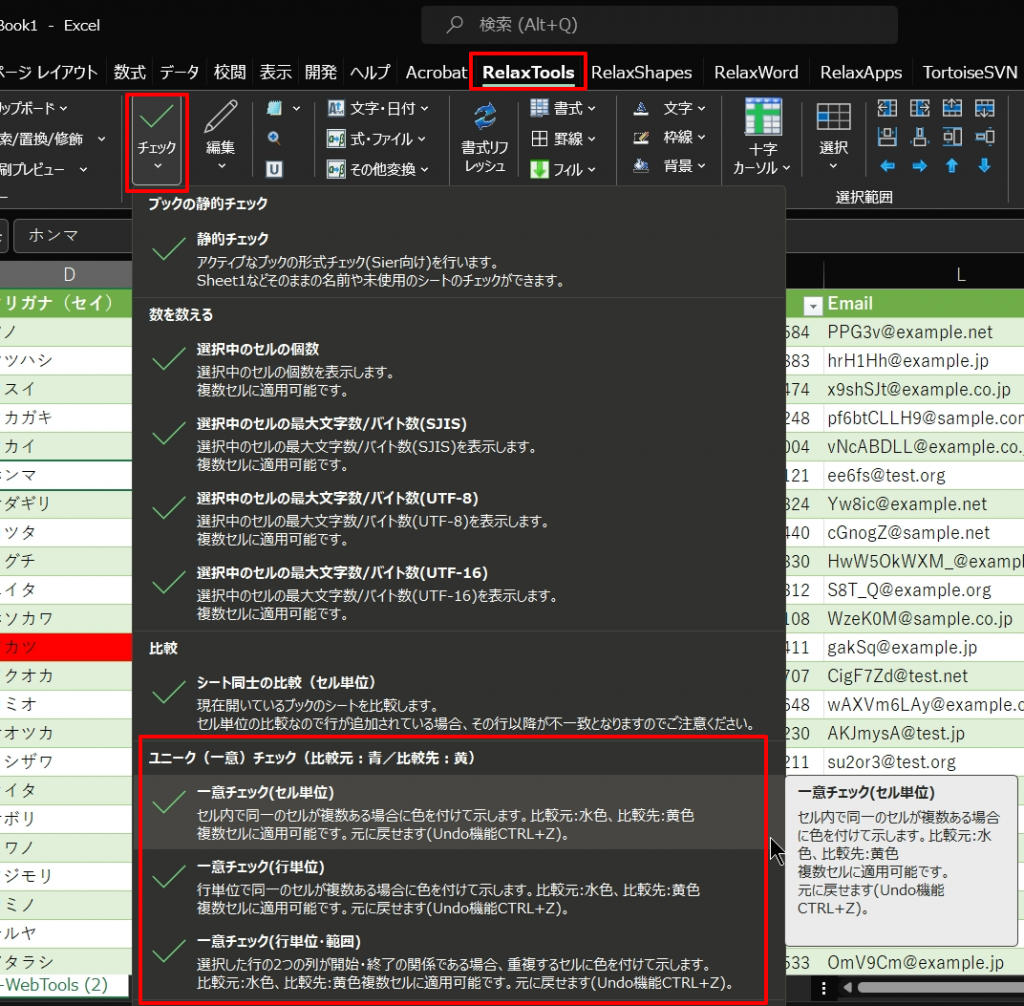This screenshot has height=1006, width=1024.
Task: Click the three-dot handle beside the sheet tabs
Action: coord(824,987)
